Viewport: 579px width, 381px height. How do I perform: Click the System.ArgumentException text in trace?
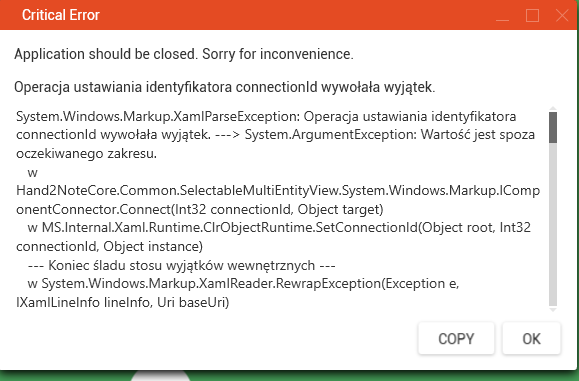330,134
